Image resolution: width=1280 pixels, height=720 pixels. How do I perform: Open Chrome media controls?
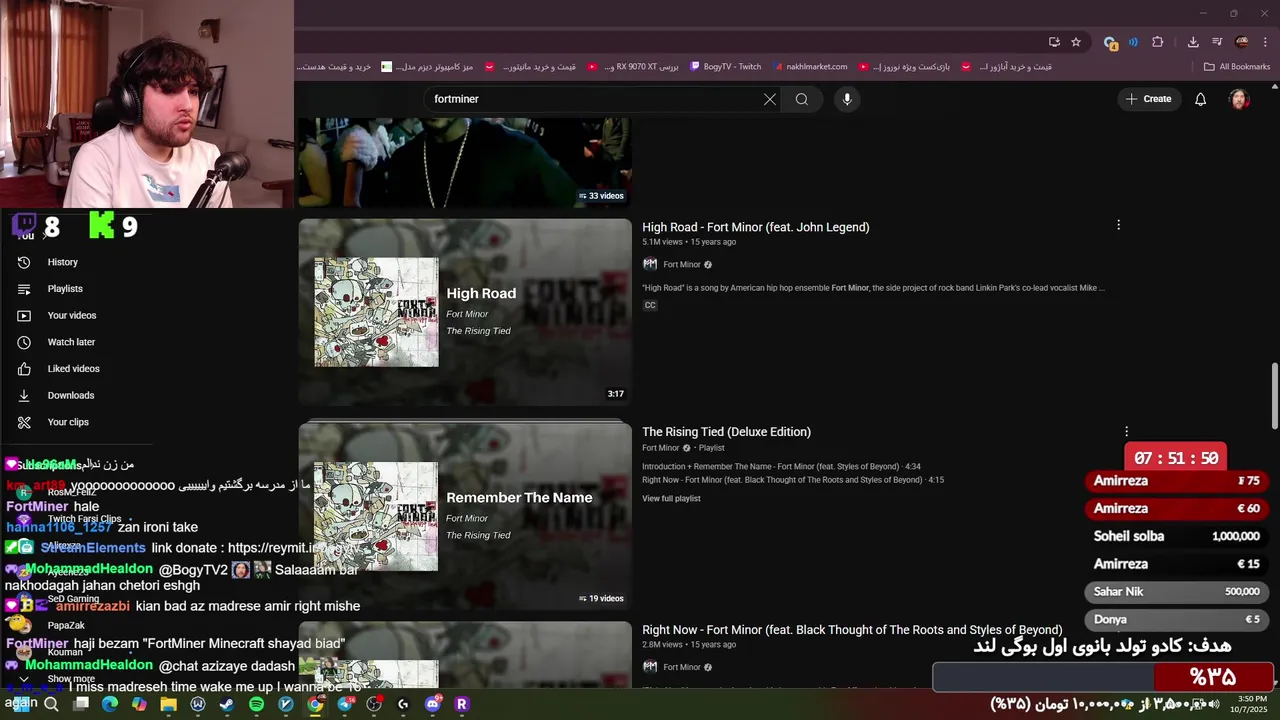[1217, 42]
